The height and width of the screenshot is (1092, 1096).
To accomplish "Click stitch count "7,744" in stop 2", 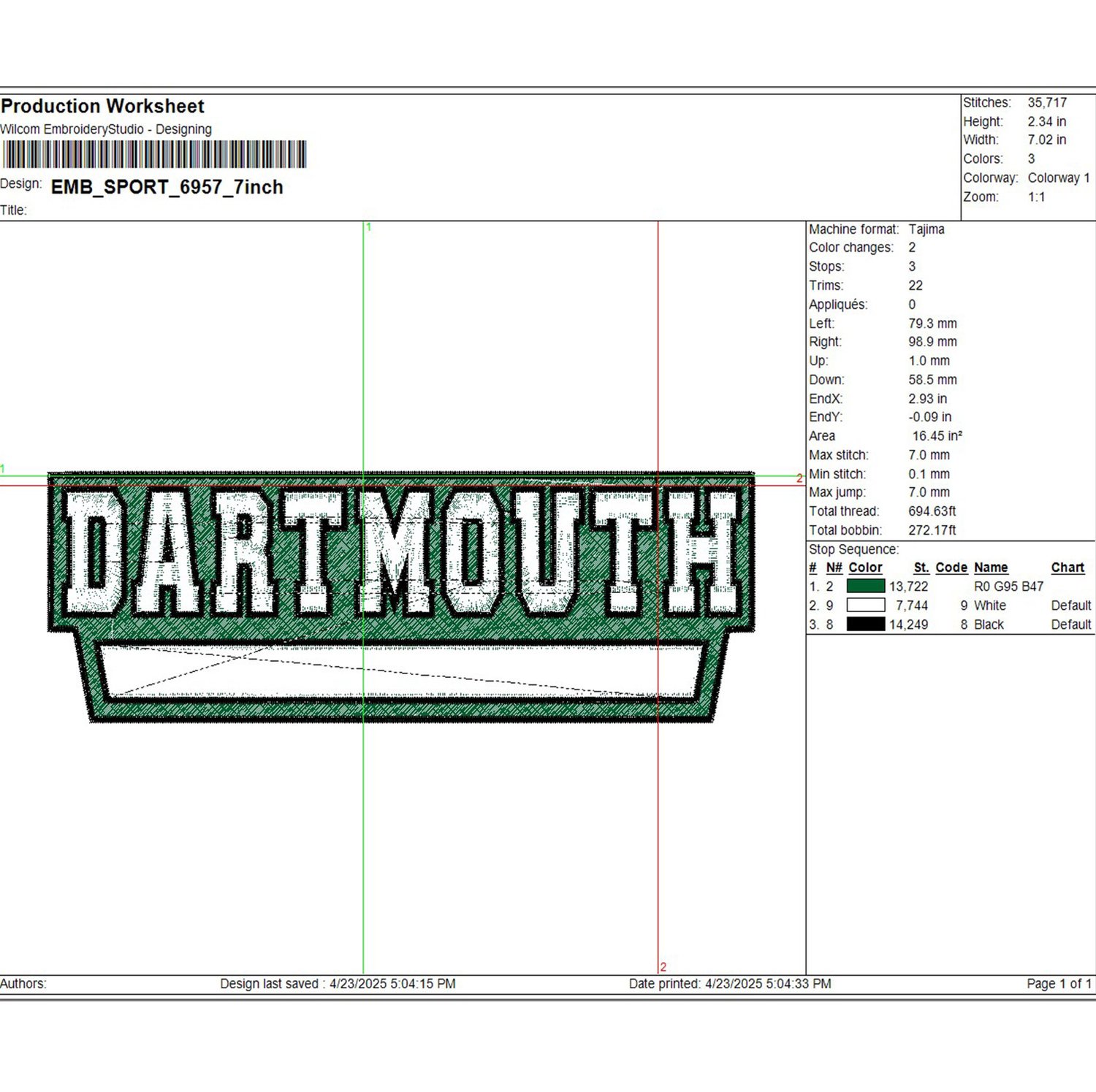I will 912,606.
